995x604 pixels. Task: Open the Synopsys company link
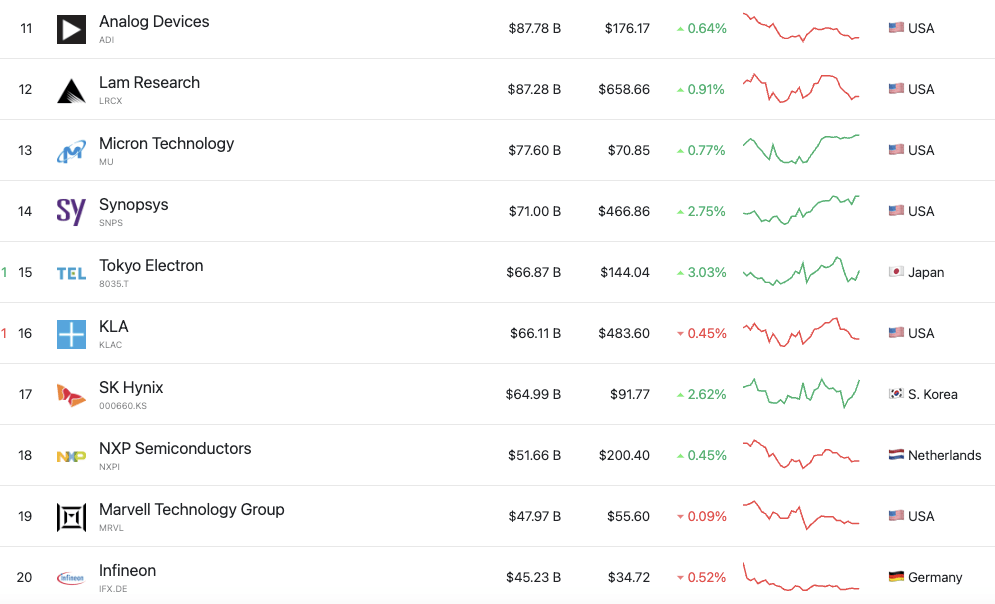(133, 205)
